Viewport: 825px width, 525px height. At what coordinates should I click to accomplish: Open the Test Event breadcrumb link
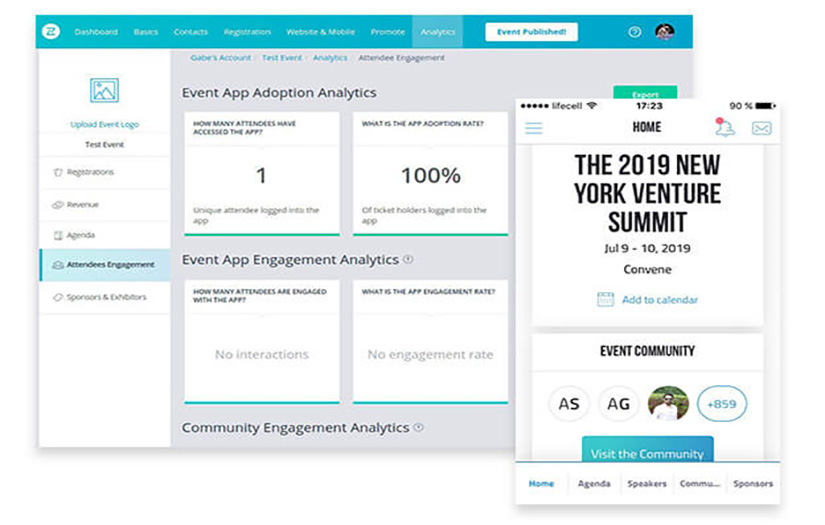(282, 58)
